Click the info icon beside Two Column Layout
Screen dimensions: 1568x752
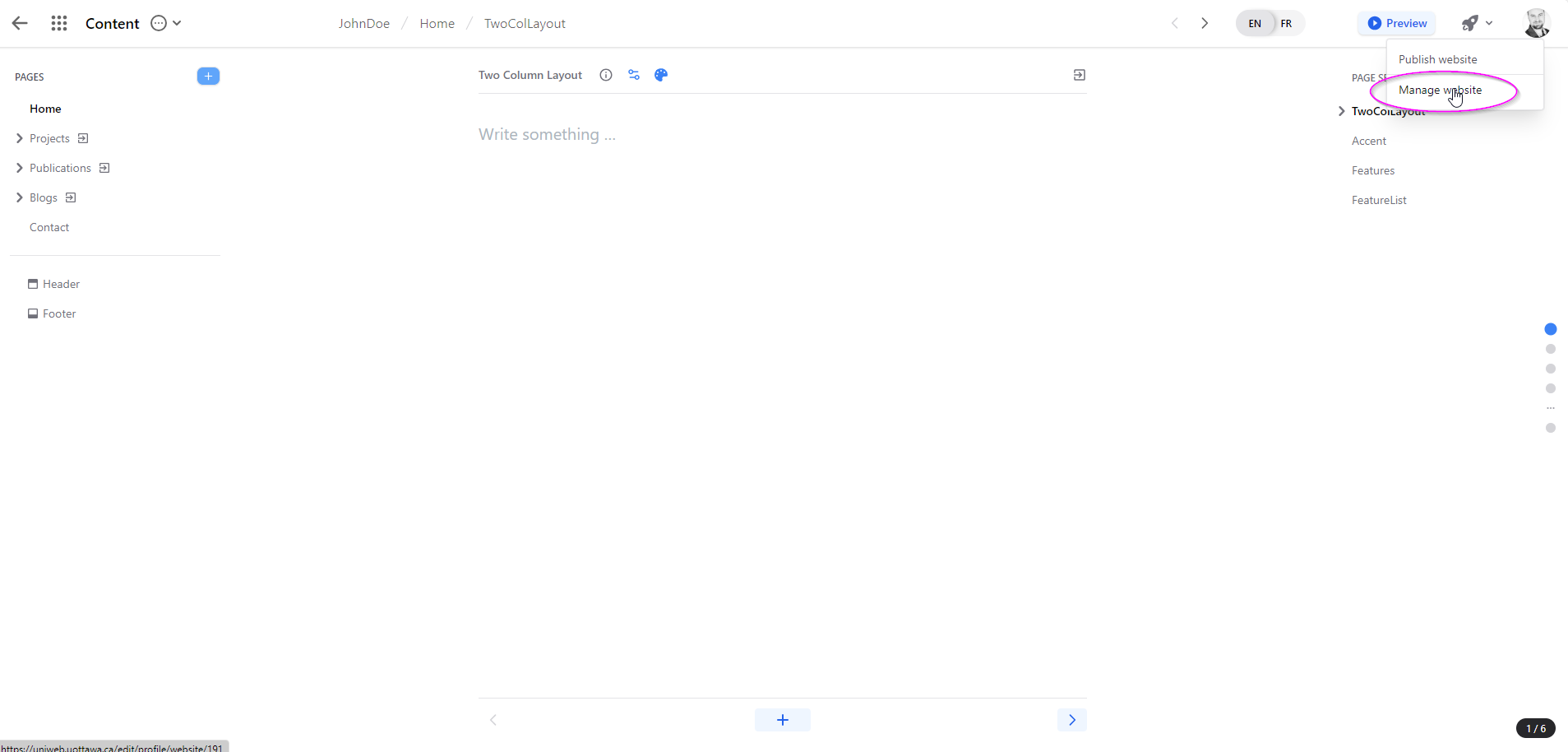tap(606, 75)
